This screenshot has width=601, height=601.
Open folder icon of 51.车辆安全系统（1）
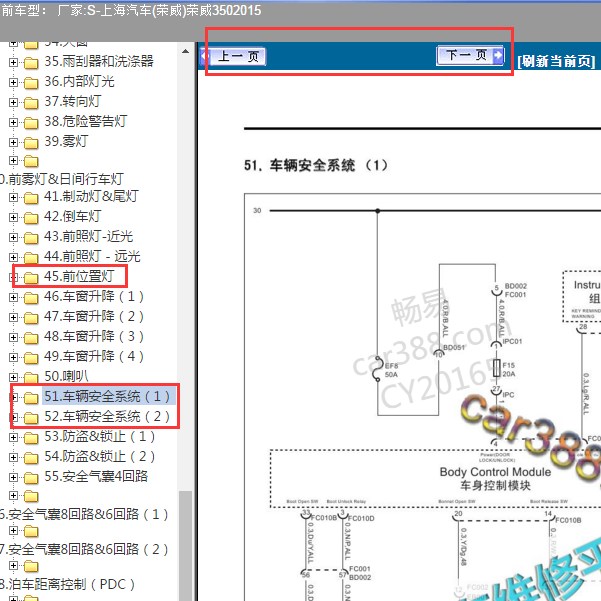point(31,397)
